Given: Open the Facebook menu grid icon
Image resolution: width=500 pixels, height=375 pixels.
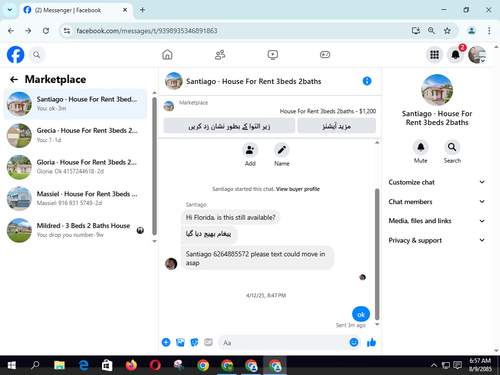Looking at the screenshot, I should pyautogui.click(x=434, y=55).
